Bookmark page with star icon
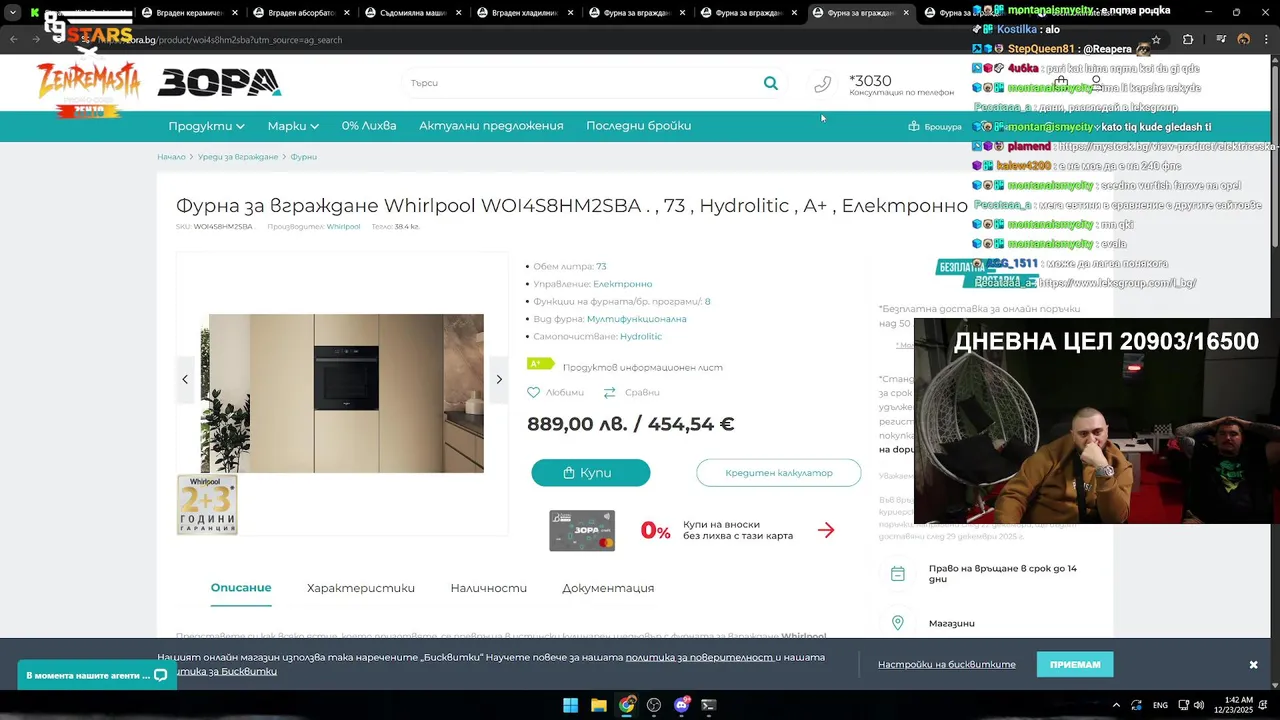 (x=1156, y=40)
